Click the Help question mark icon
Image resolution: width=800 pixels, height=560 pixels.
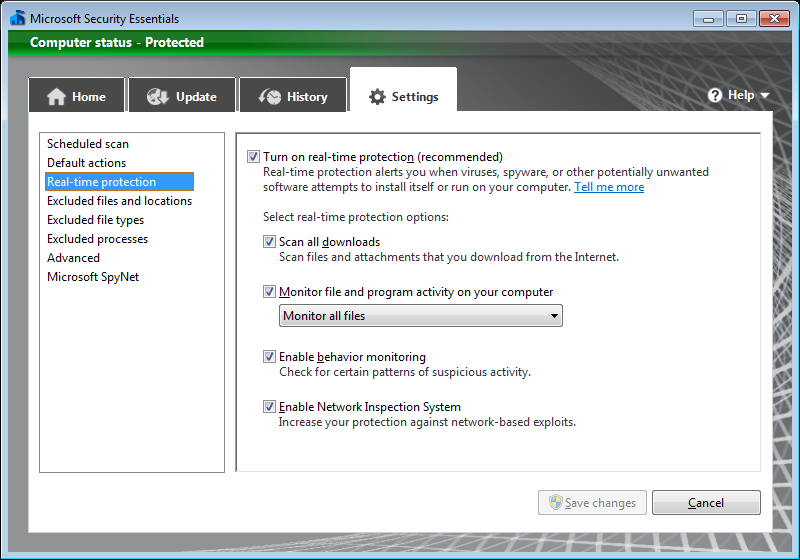coord(715,95)
